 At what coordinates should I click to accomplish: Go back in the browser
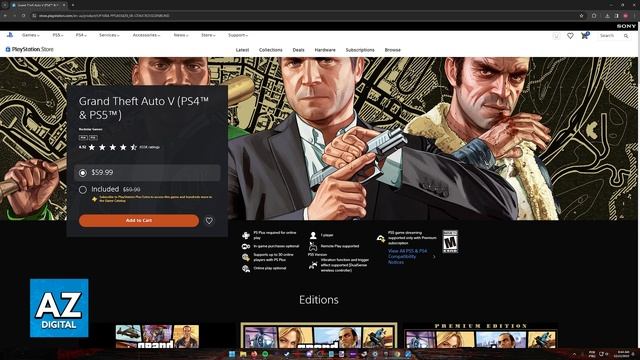pyautogui.click(x=5, y=16)
